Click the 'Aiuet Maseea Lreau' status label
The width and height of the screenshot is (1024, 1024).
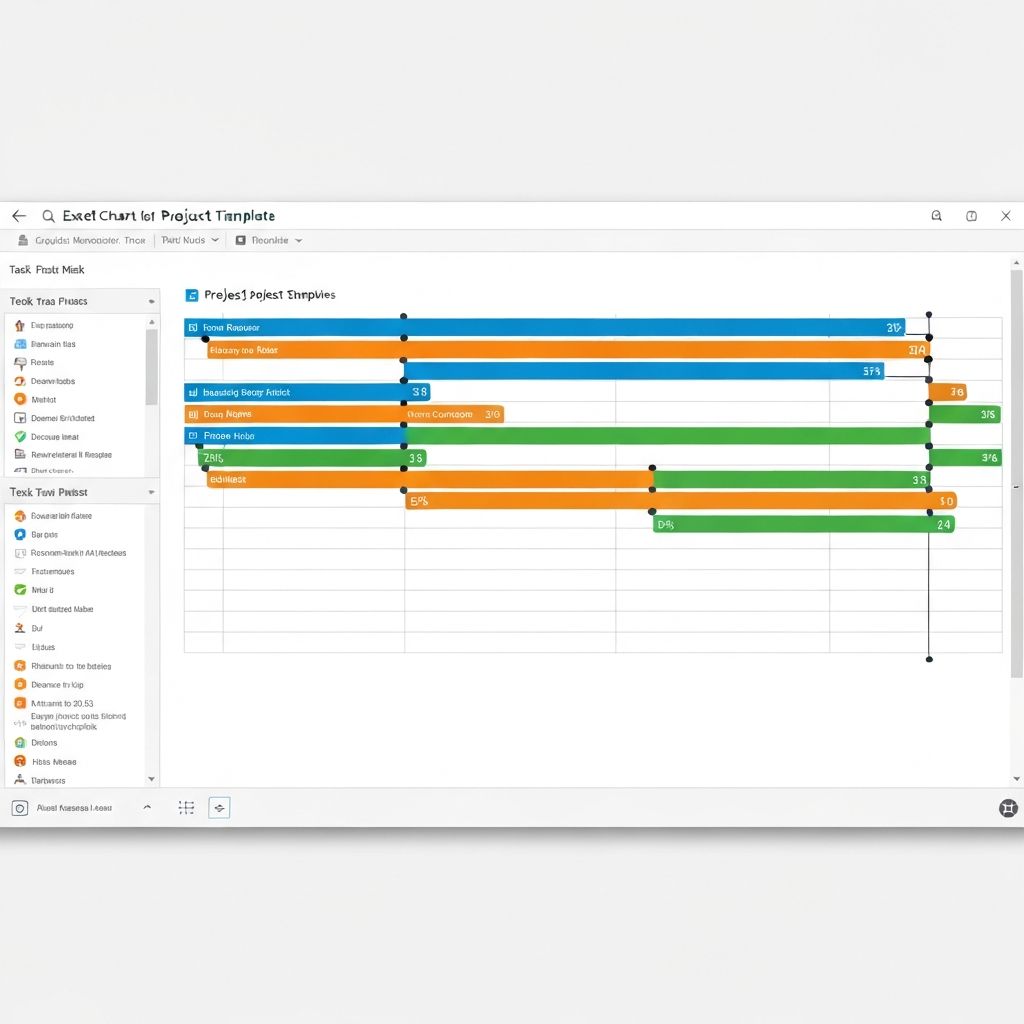point(74,808)
